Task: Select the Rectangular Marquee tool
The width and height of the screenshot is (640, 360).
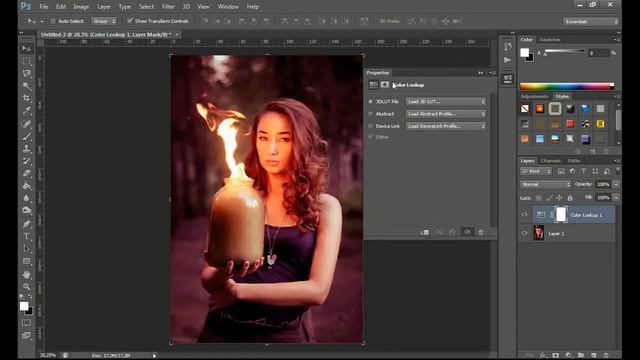Action: (27, 61)
